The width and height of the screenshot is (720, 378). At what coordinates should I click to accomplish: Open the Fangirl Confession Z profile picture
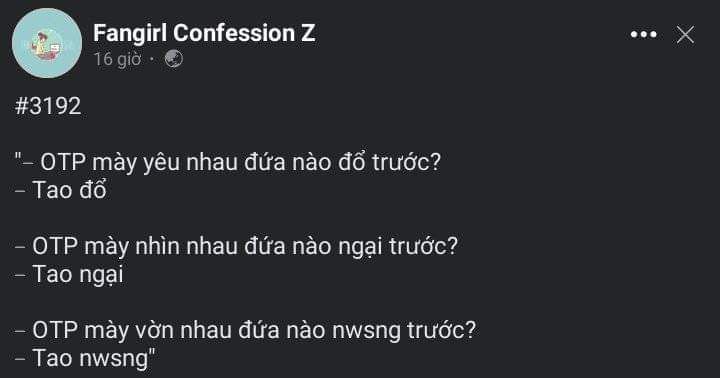point(47,43)
